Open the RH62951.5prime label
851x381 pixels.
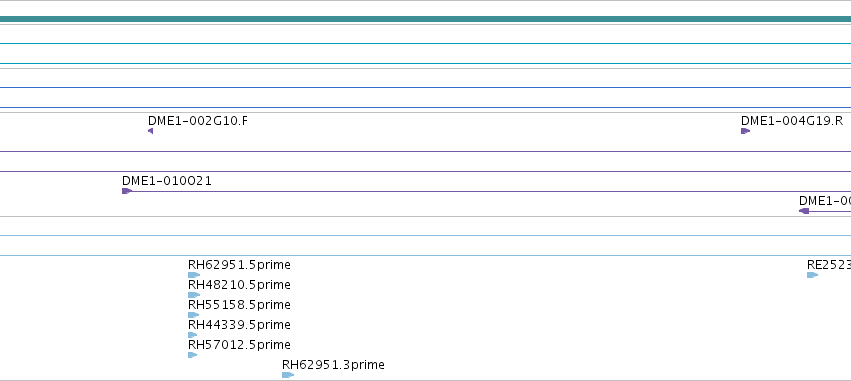tap(239, 265)
